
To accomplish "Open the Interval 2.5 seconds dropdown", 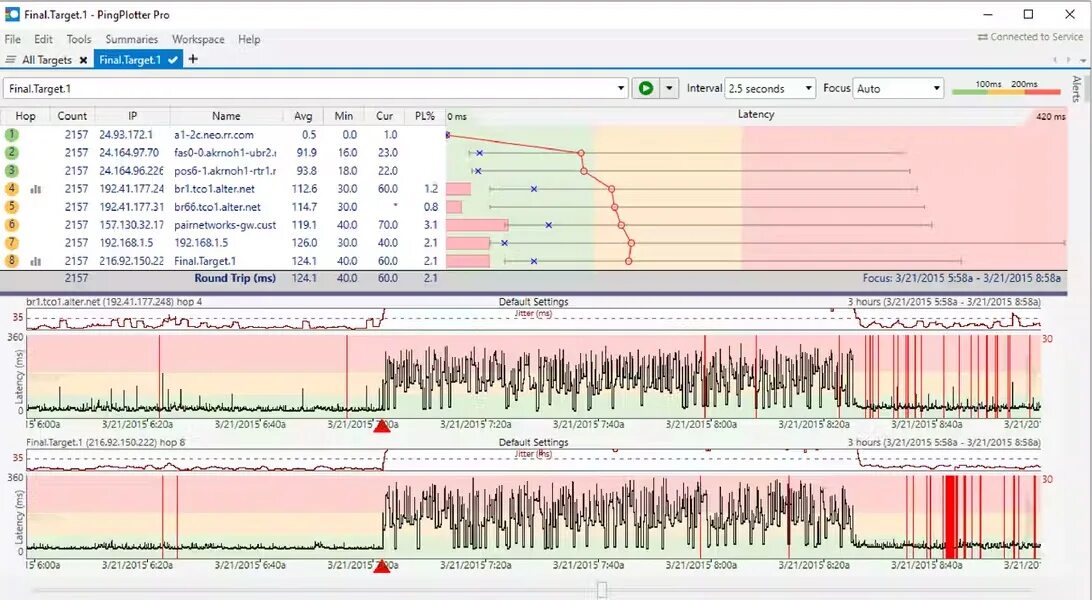I will click(770, 88).
